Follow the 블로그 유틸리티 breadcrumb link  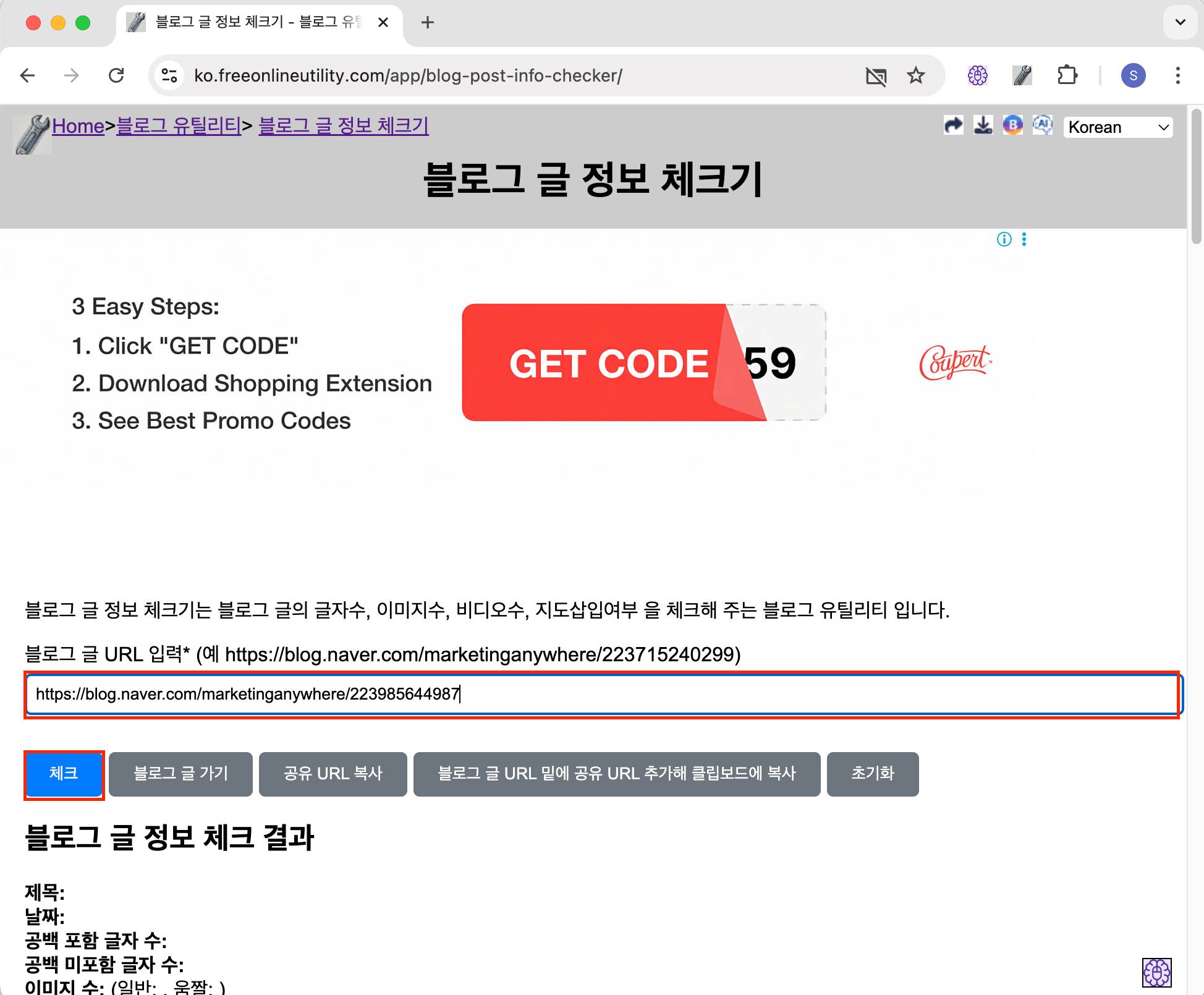[x=179, y=125]
